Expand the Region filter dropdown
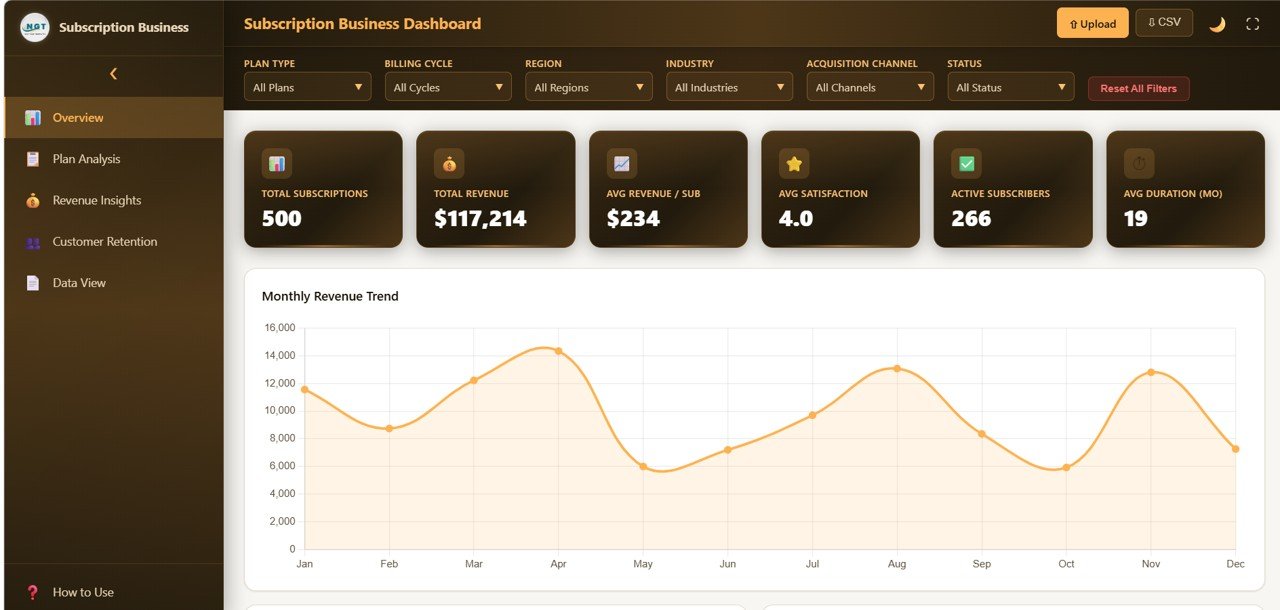 [588, 87]
